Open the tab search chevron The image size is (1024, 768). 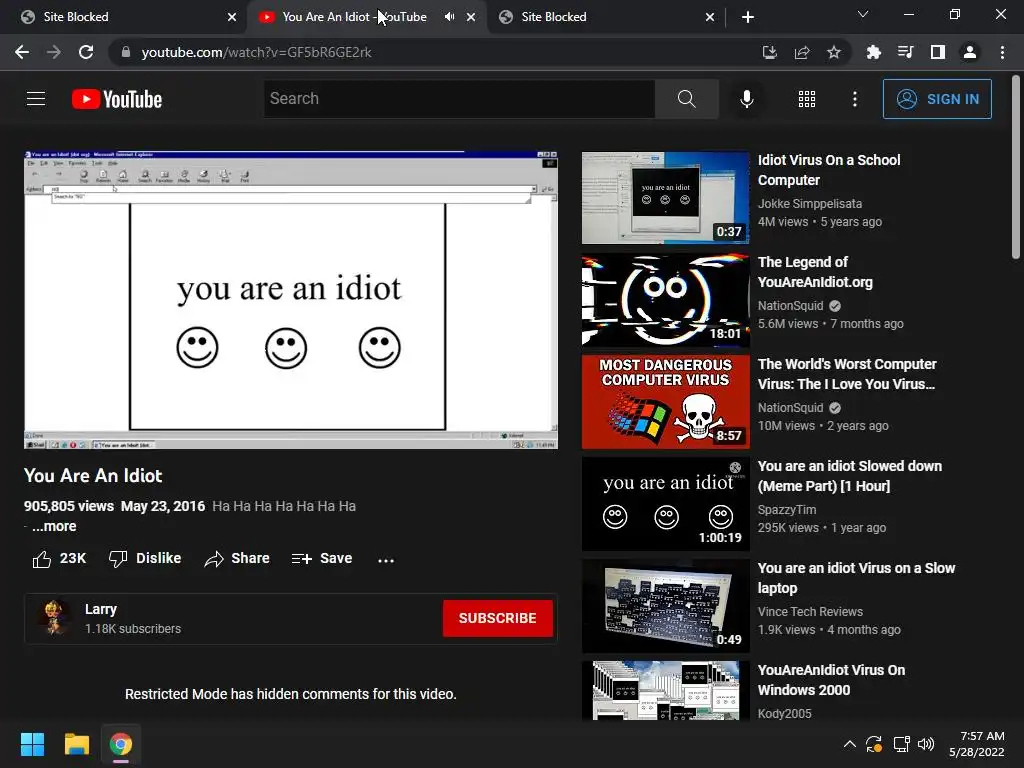[863, 14]
